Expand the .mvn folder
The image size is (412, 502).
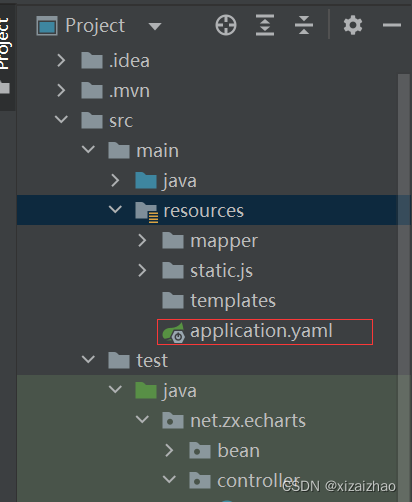(x=61, y=90)
